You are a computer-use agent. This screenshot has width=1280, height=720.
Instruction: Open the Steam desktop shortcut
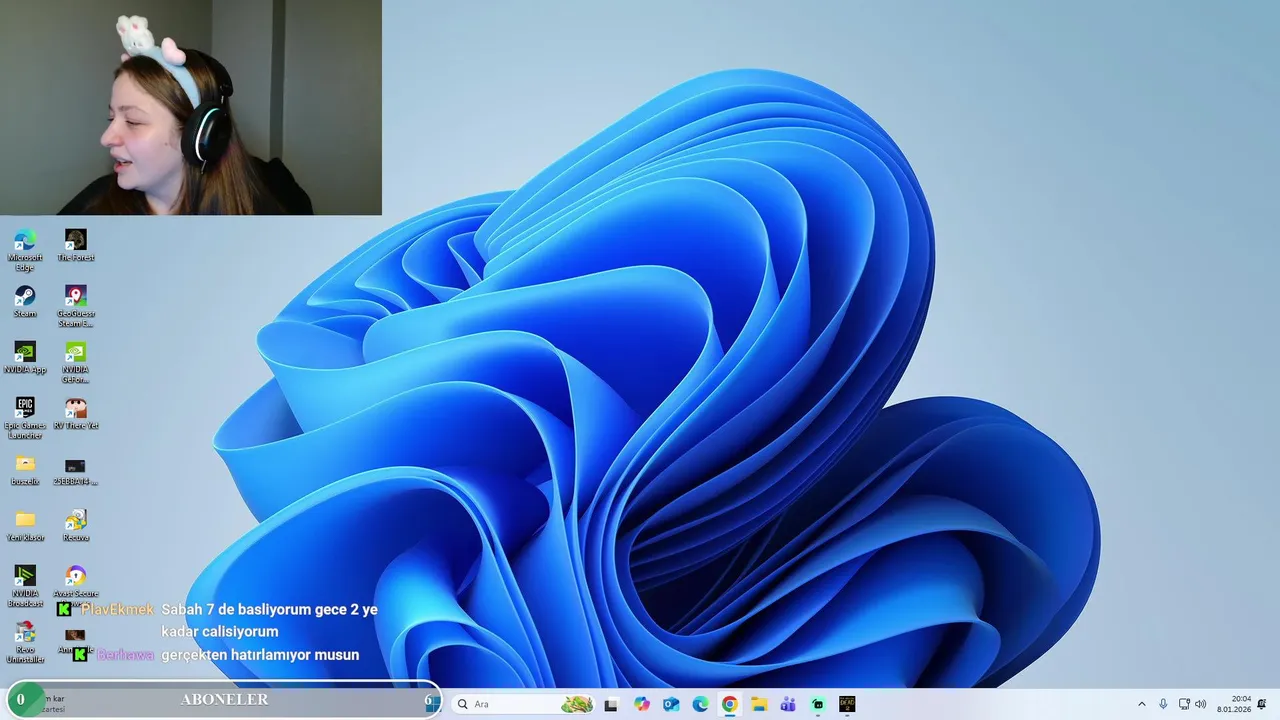[x=25, y=301]
